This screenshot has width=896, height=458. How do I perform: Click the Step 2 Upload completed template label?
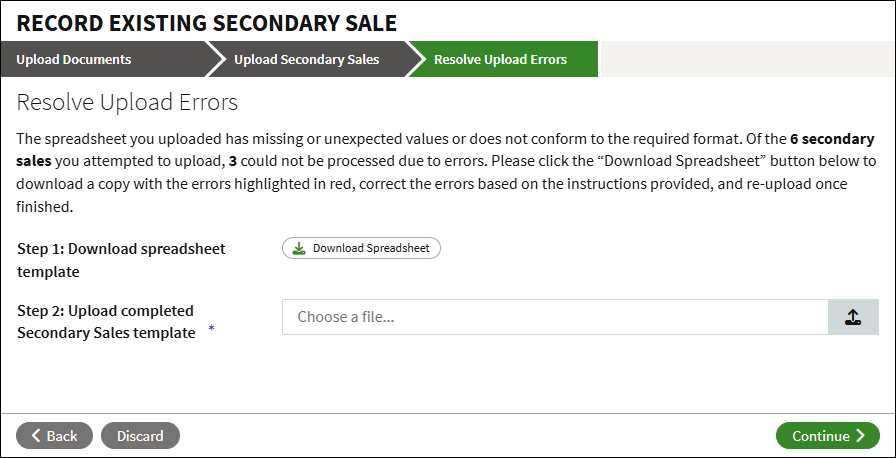(106, 322)
